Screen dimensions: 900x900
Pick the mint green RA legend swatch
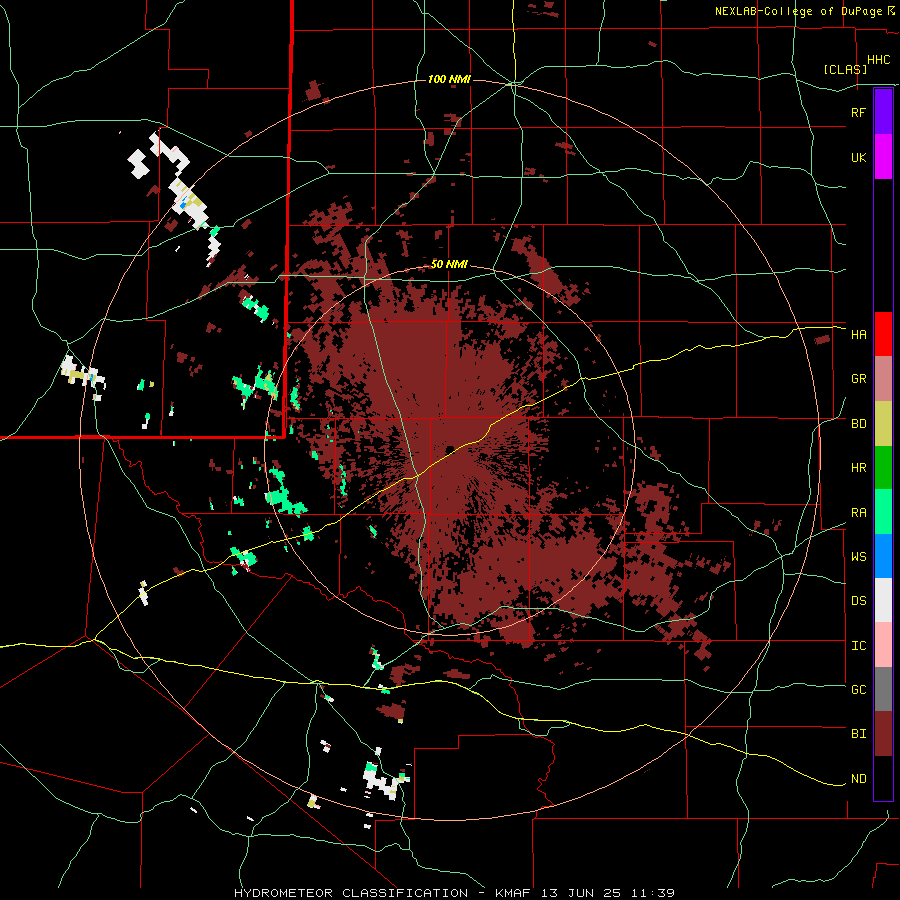tap(883, 512)
